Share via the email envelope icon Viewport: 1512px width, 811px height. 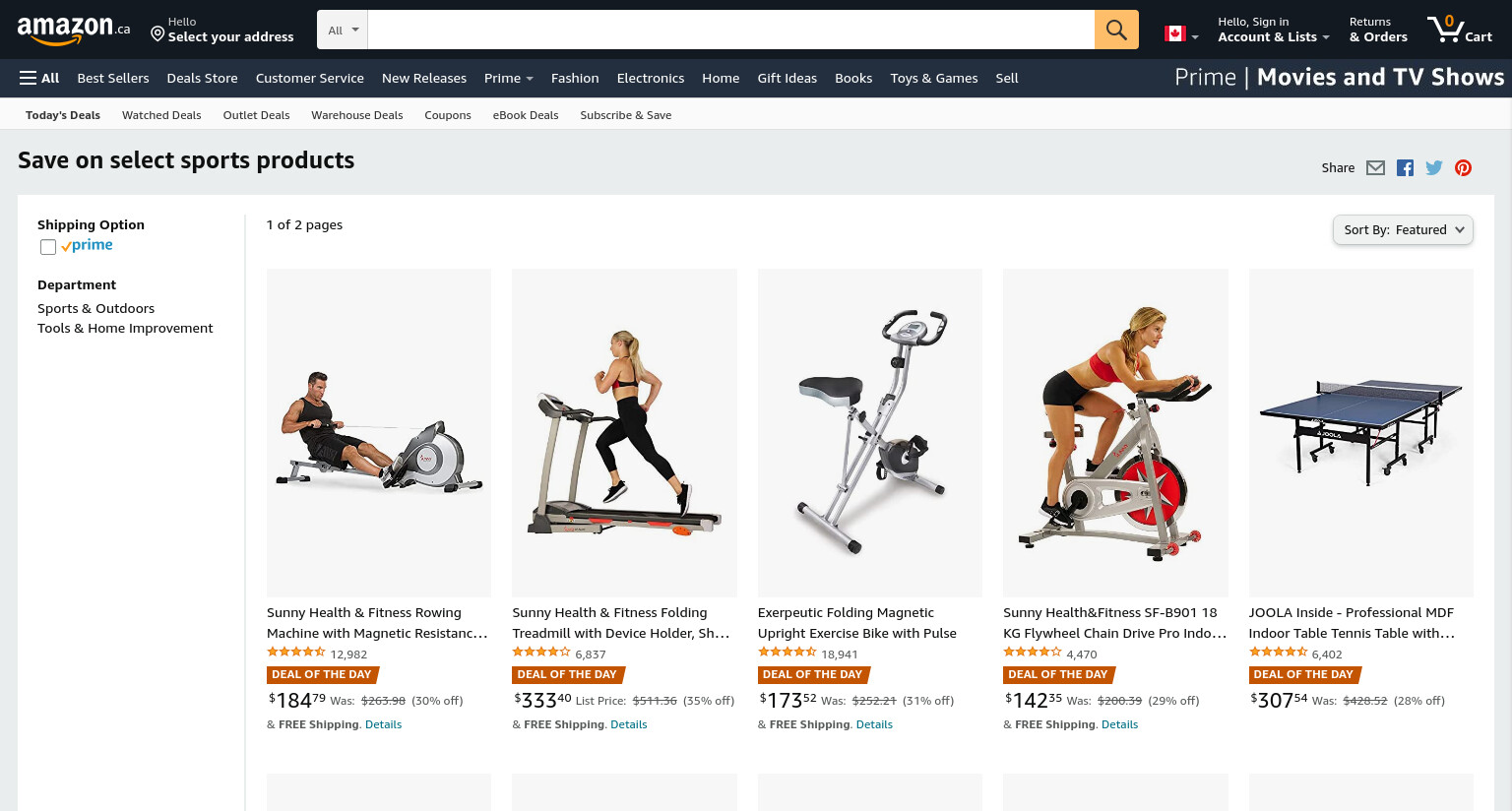click(x=1376, y=167)
